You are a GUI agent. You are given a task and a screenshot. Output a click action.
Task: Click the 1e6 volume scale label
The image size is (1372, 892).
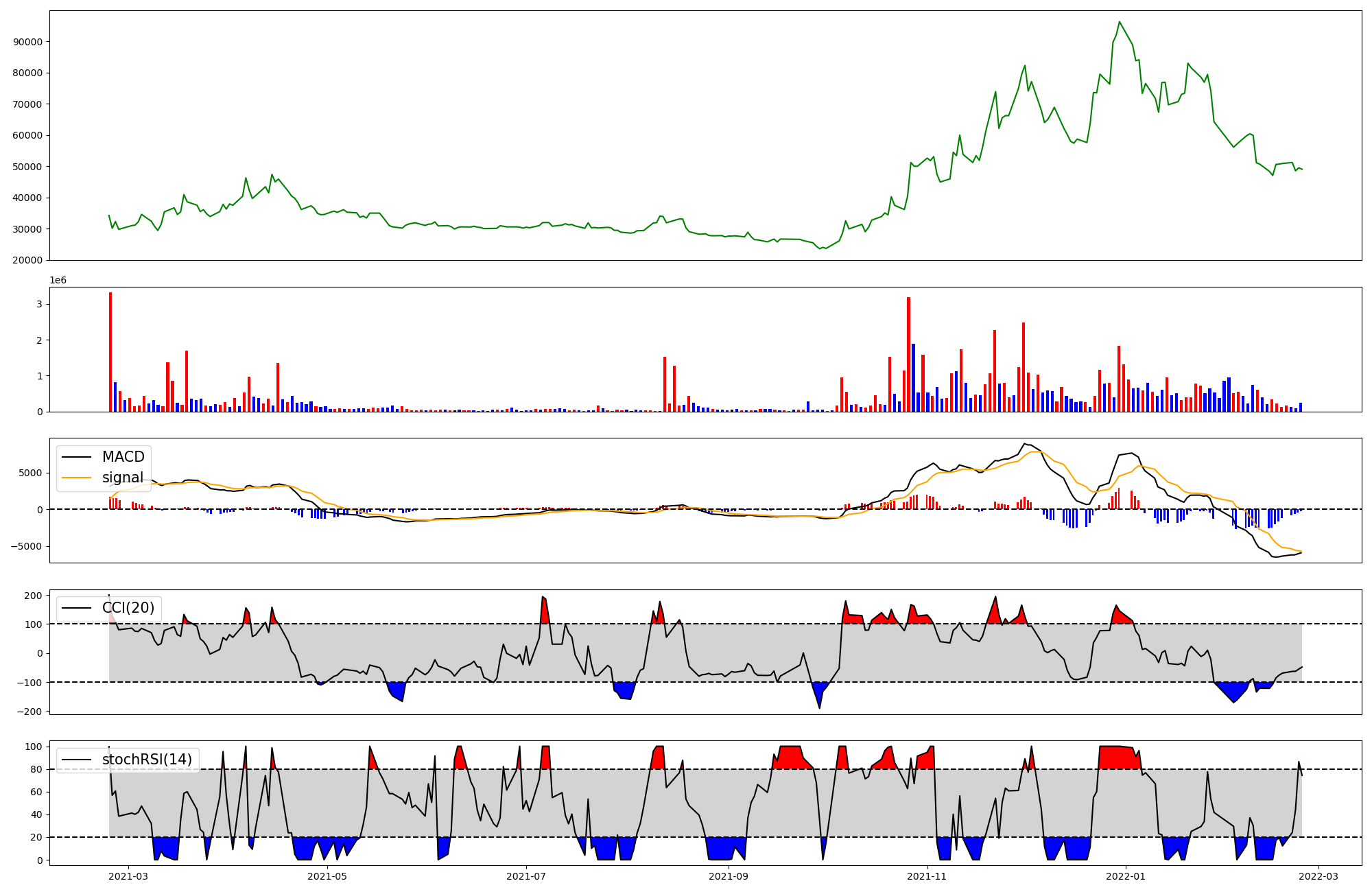[x=58, y=280]
